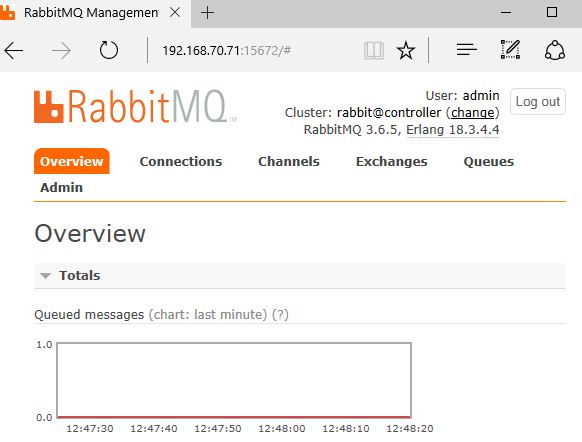
Task: Click the 0.0 chart axis value
Action: tap(44, 418)
